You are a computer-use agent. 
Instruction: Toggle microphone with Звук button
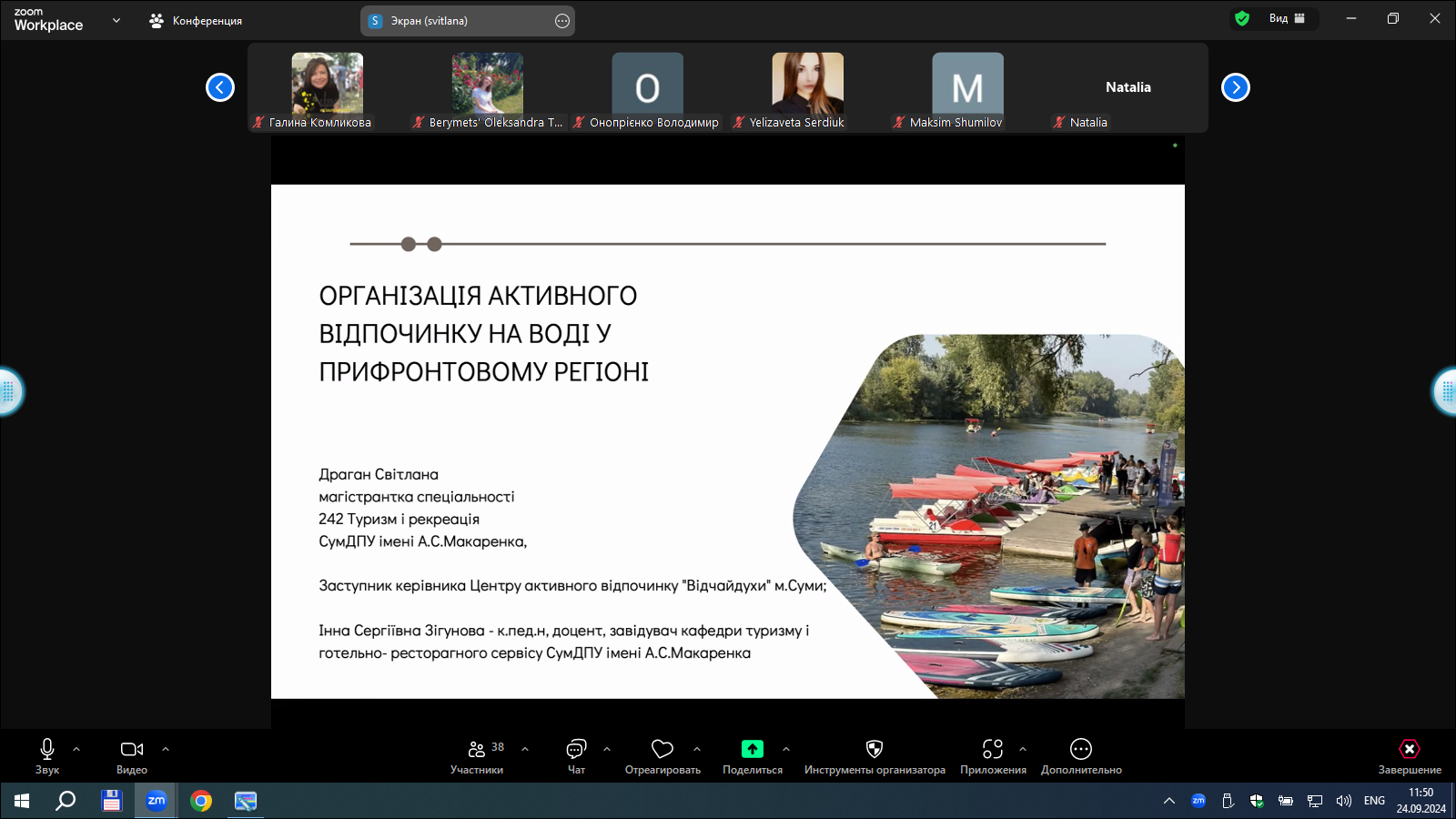coord(47,749)
